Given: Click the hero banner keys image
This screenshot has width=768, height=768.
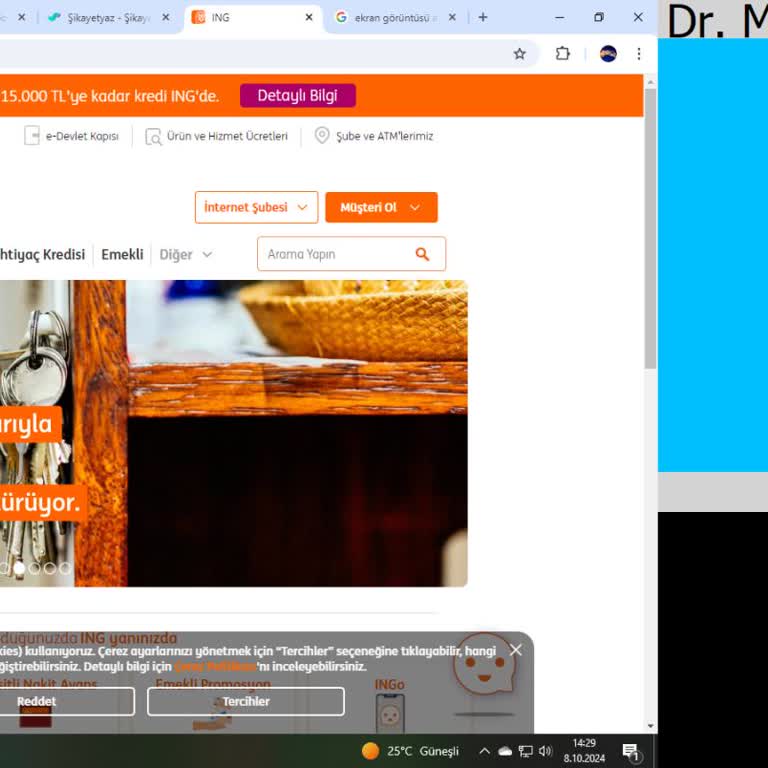Looking at the screenshot, I should pos(234,433).
